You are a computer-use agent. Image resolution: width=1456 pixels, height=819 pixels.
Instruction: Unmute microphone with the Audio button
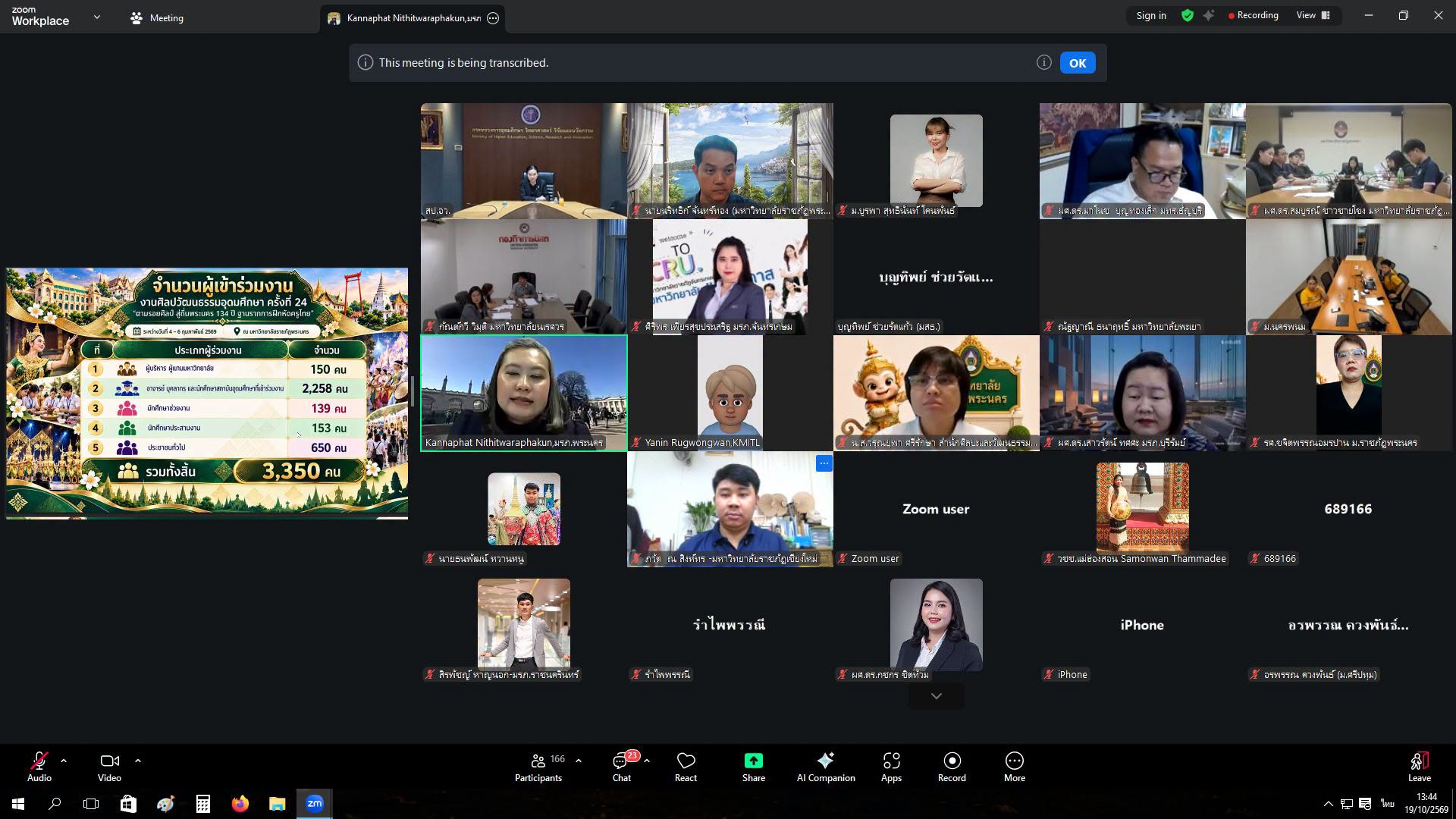[x=39, y=766]
